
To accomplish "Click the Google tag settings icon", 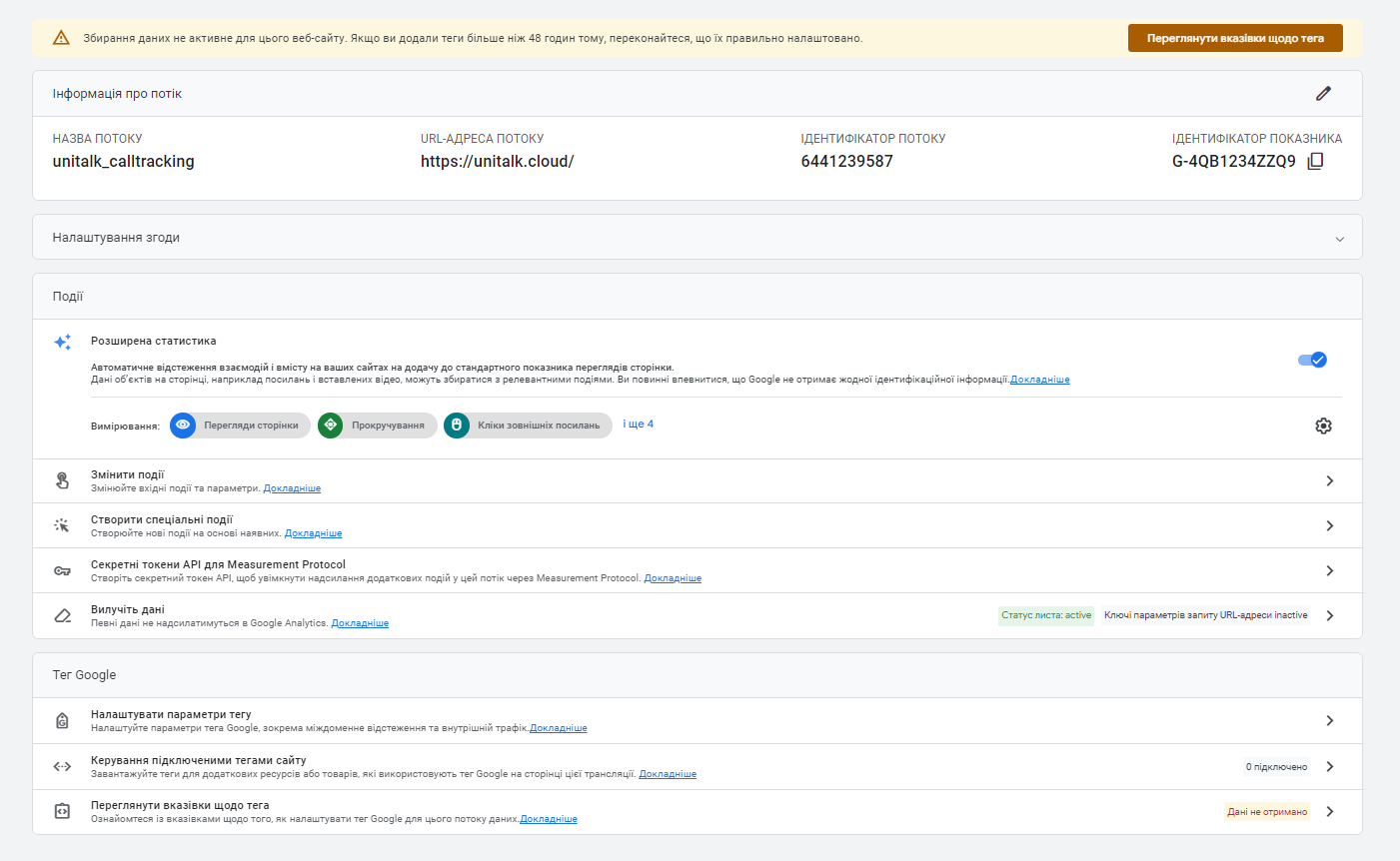I will 62,720.
